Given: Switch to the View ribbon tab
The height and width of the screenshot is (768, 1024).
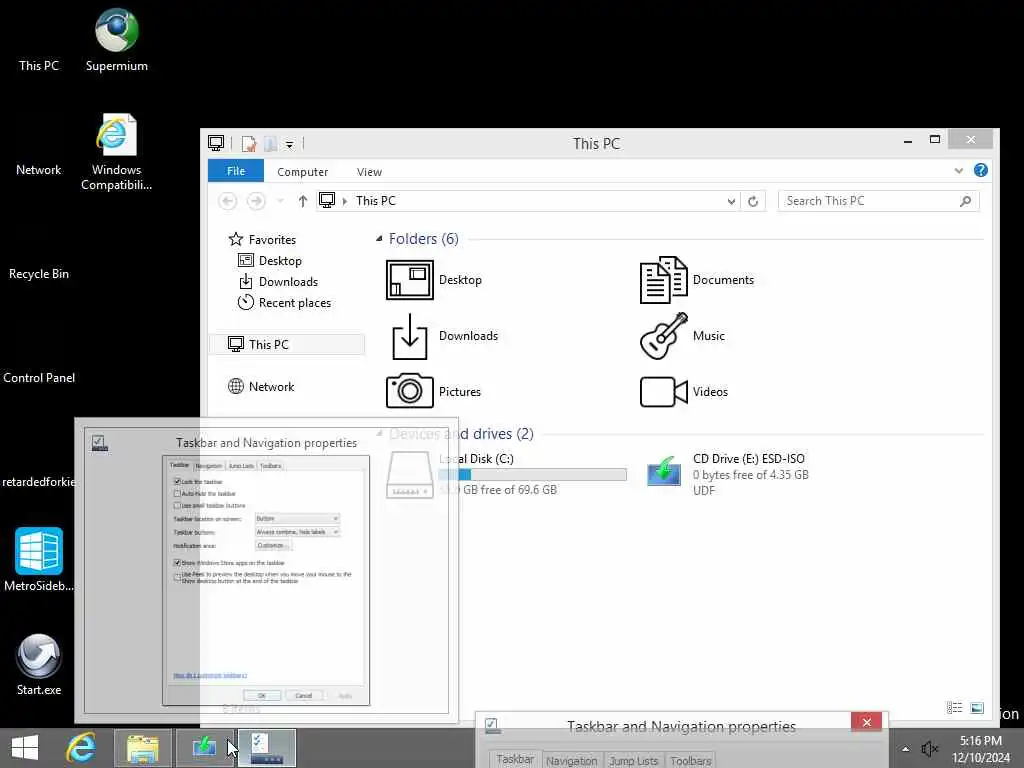Looking at the screenshot, I should pyautogui.click(x=369, y=172).
